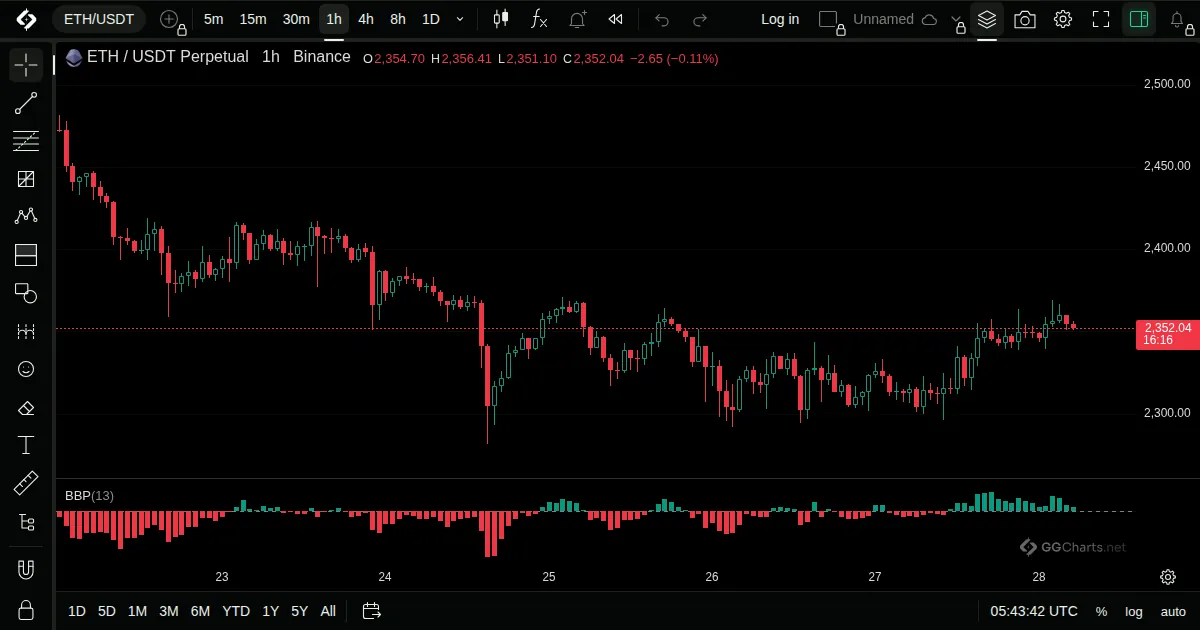Set range to 1D
1200x630 pixels.
pyautogui.click(x=76, y=611)
